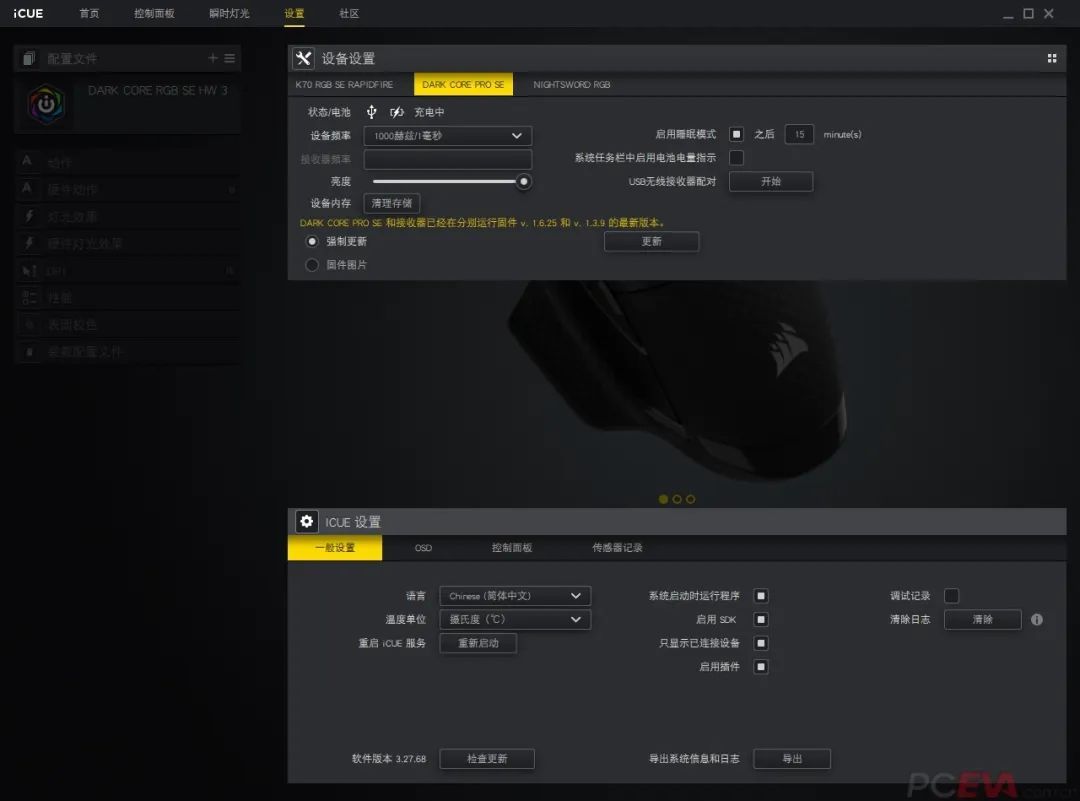Image resolution: width=1080 pixels, height=801 pixels.
Task: Add a new profile with plus icon
Action: [x=213, y=59]
